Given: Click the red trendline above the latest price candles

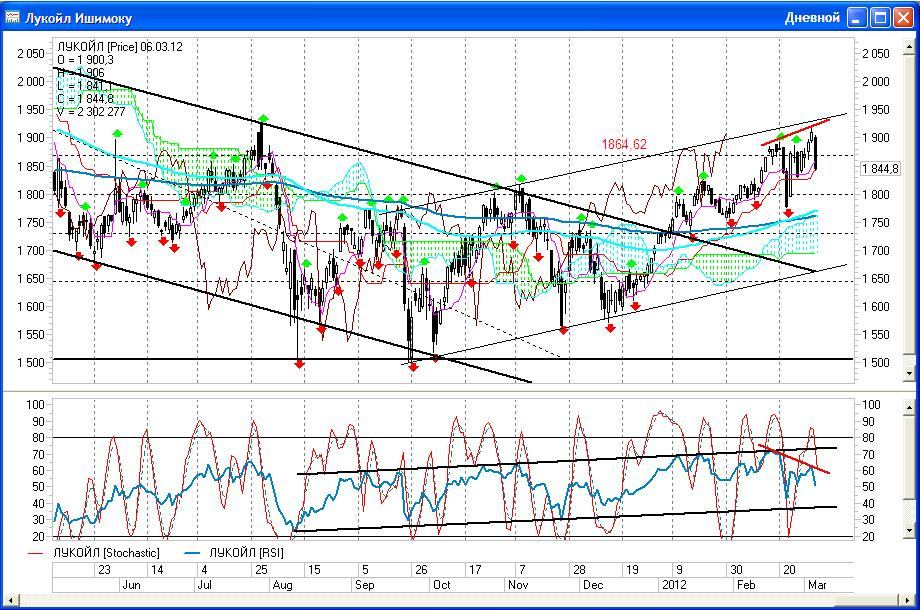Looking at the screenshot, I should (795, 132).
